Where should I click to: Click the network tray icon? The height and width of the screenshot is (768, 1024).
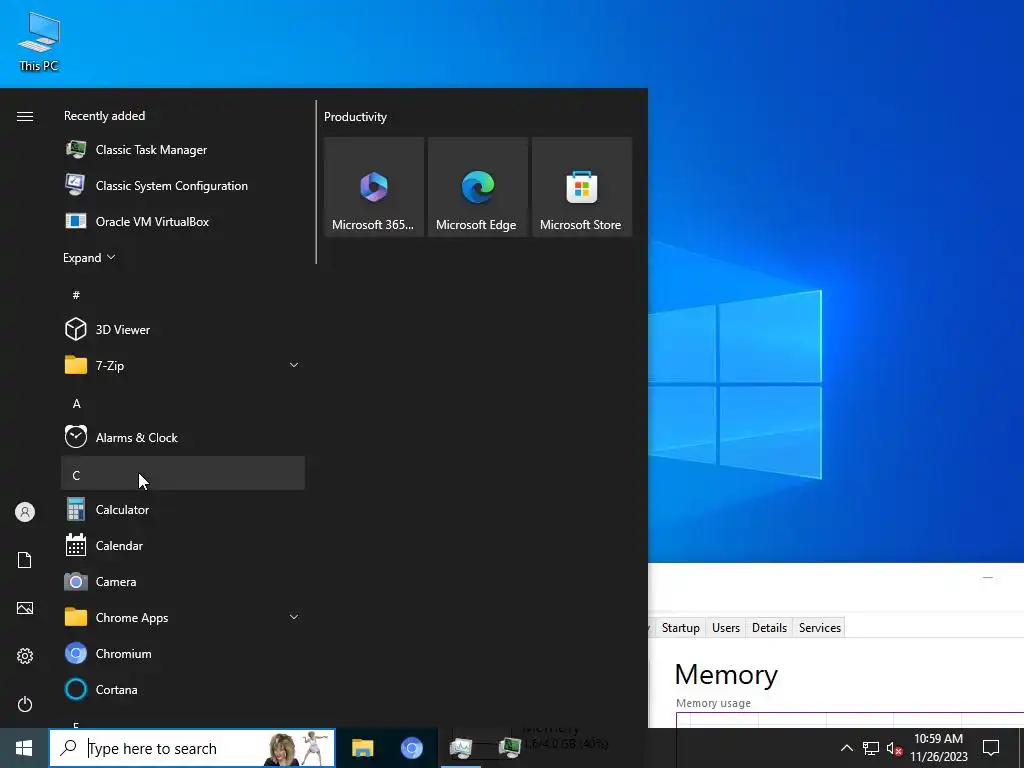pos(871,748)
